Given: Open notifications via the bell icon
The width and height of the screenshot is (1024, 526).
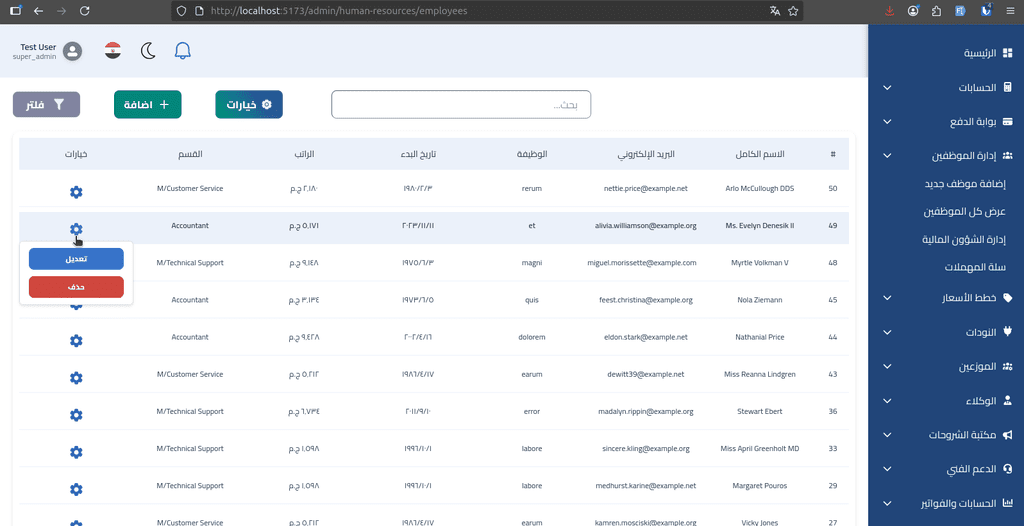Looking at the screenshot, I should tap(183, 51).
